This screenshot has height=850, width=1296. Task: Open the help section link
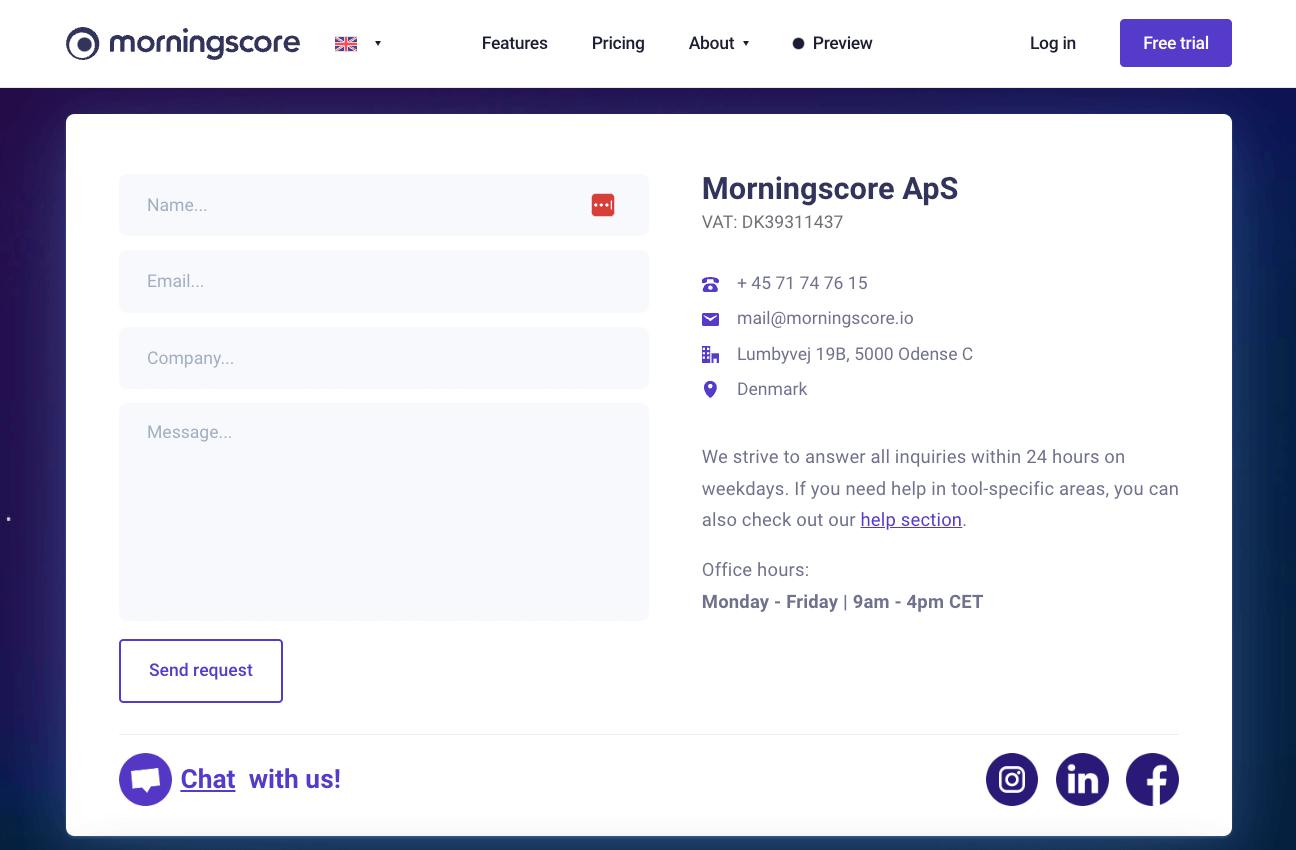coord(911,520)
